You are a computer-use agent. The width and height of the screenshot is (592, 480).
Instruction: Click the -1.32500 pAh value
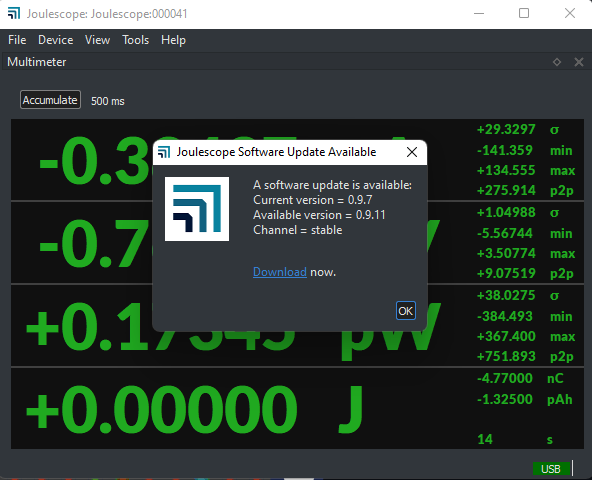point(505,399)
